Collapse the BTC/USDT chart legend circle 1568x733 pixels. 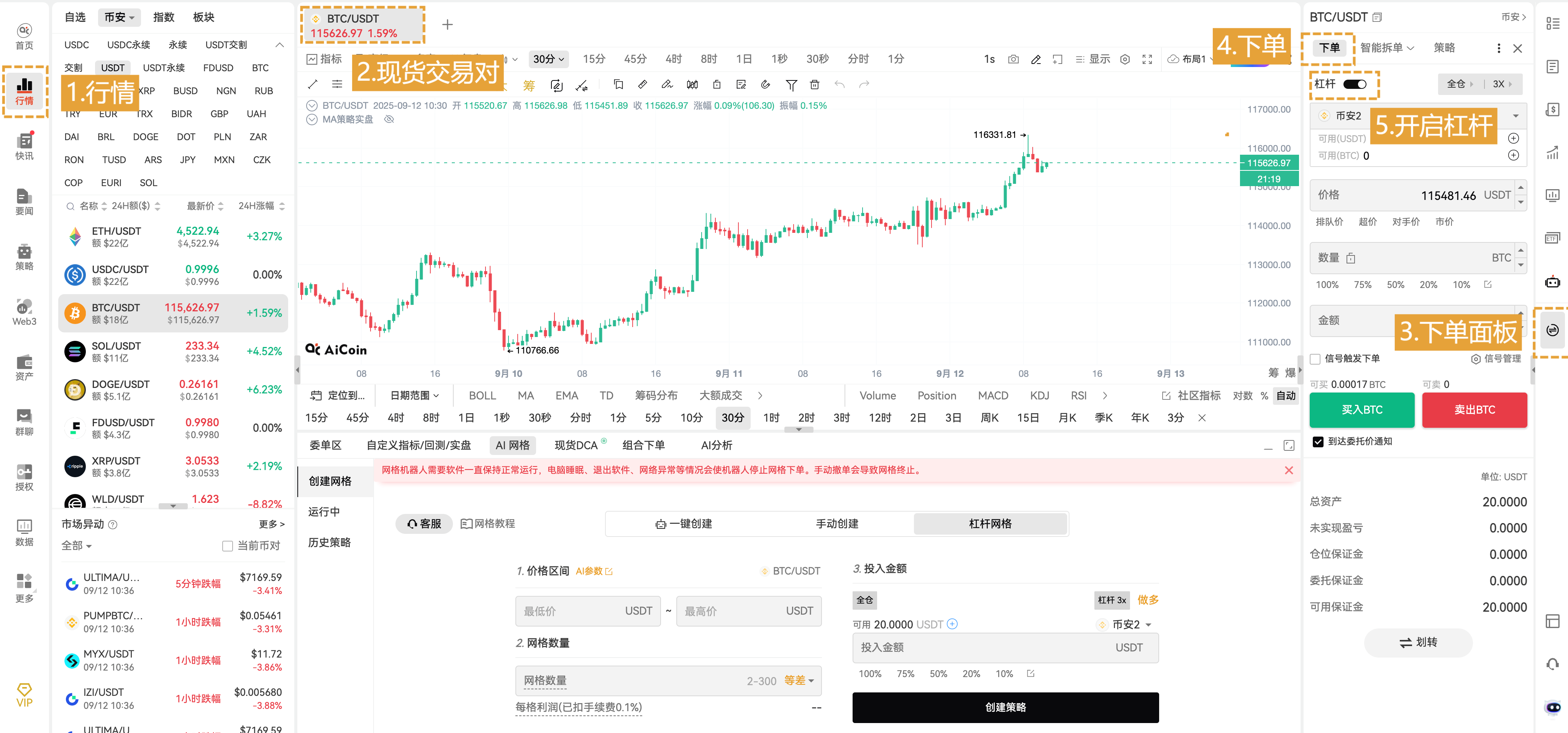[x=312, y=105]
